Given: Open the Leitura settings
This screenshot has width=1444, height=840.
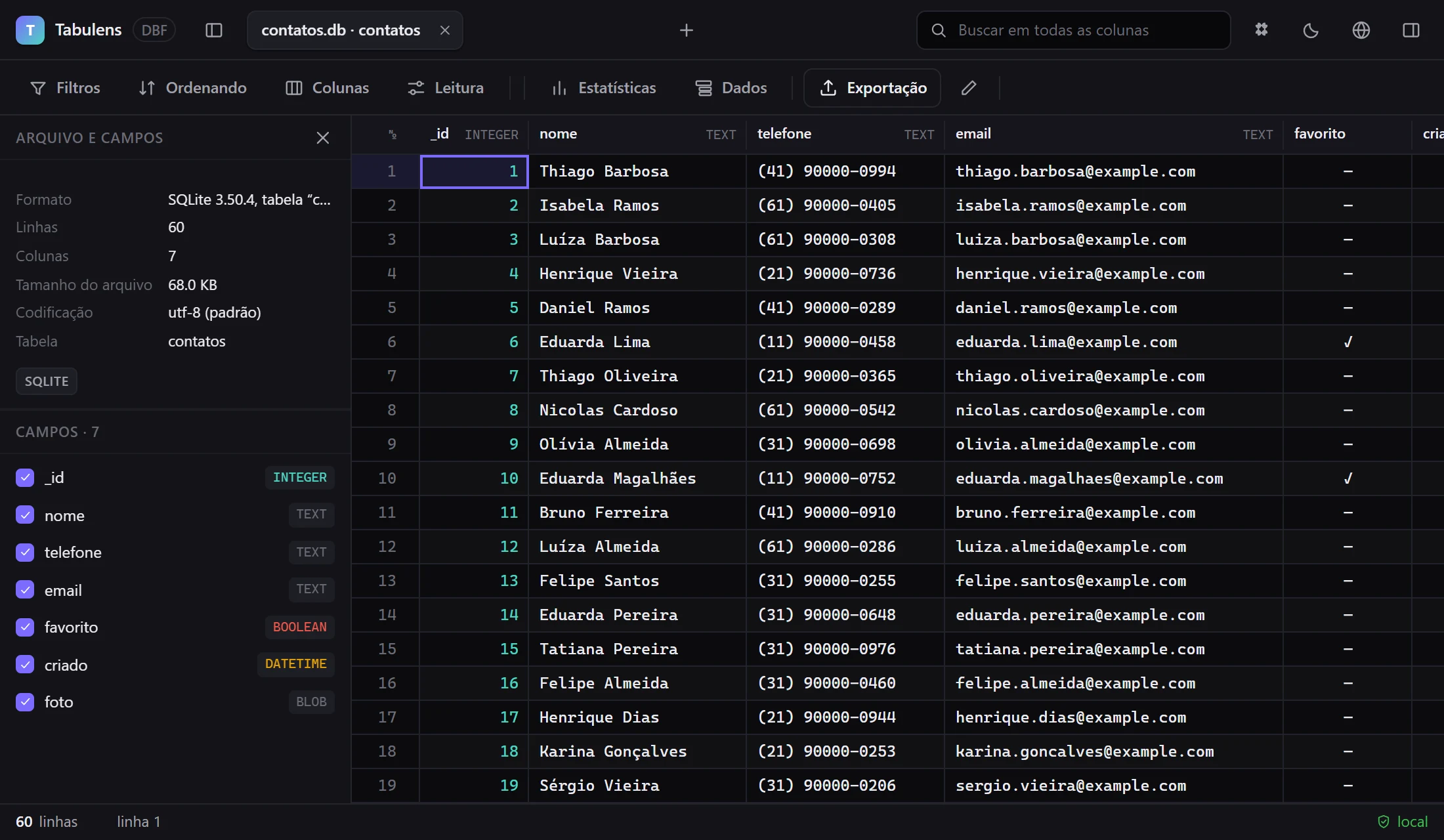Looking at the screenshot, I should pos(445,88).
